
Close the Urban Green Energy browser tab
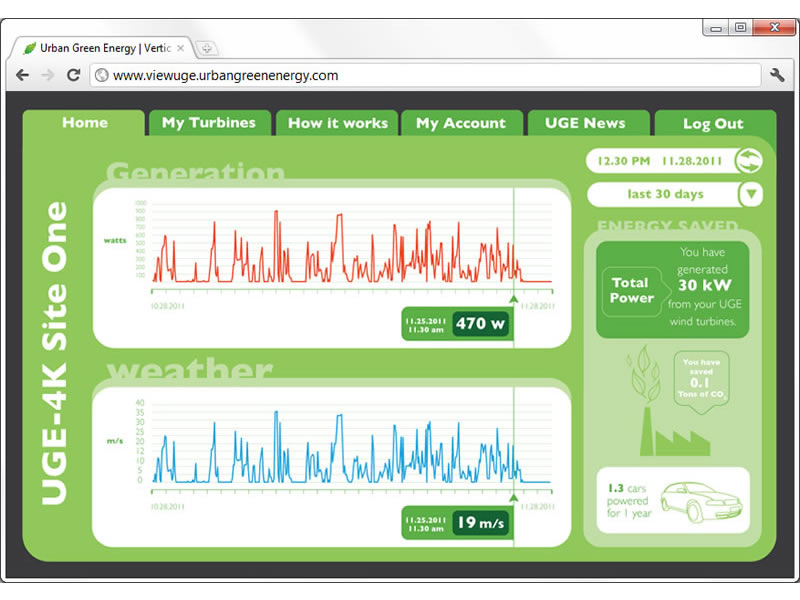[181, 48]
